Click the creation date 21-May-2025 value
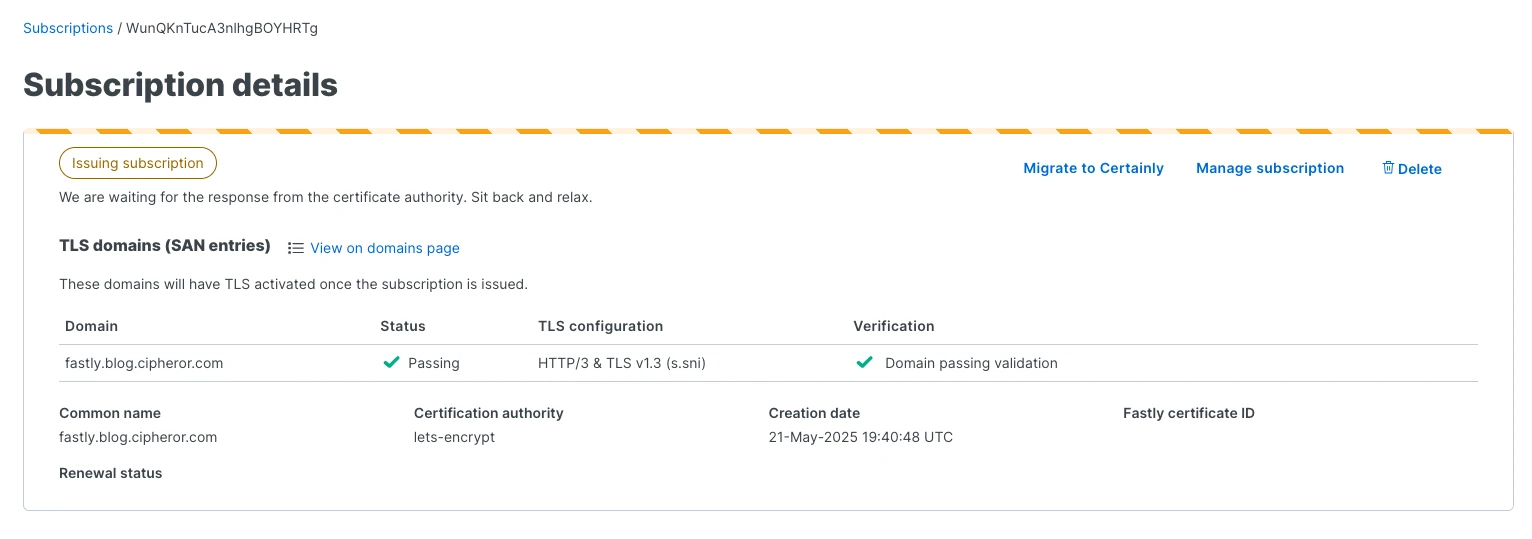 [860, 437]
